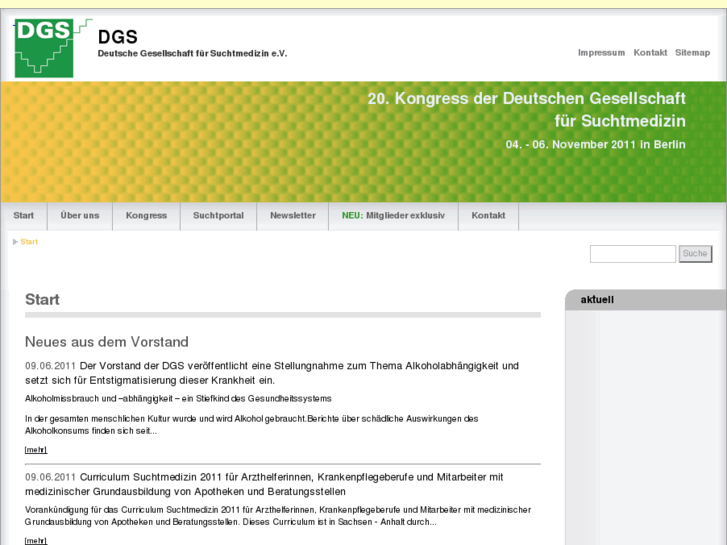Open [mehr] under the Curriculum article

[x=36, y=541]
